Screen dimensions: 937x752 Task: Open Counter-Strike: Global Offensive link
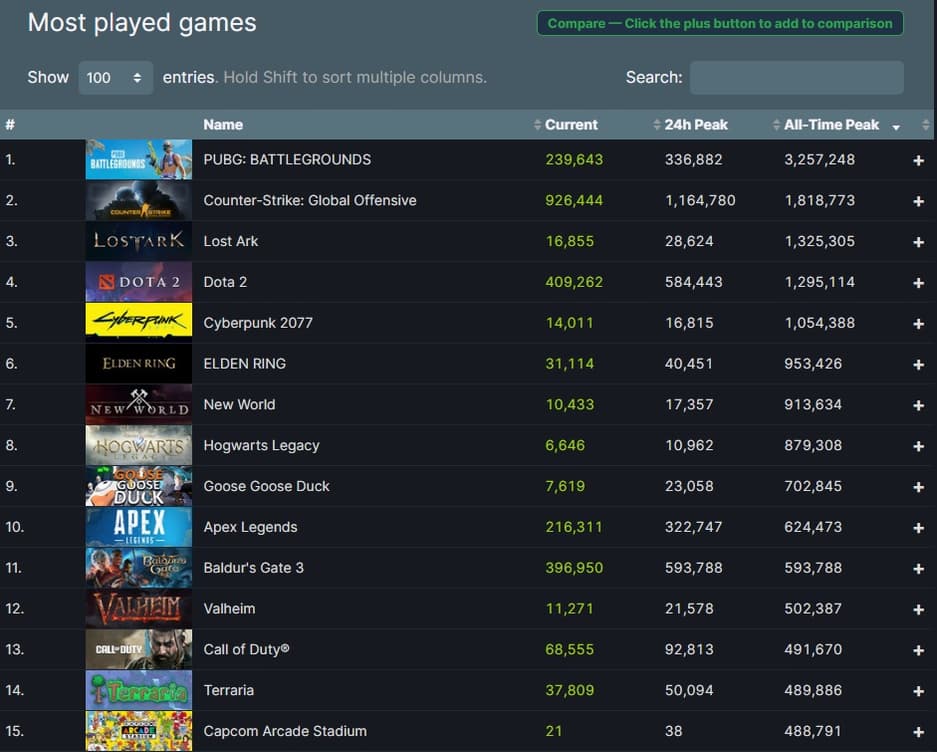(x=310, y=200)
